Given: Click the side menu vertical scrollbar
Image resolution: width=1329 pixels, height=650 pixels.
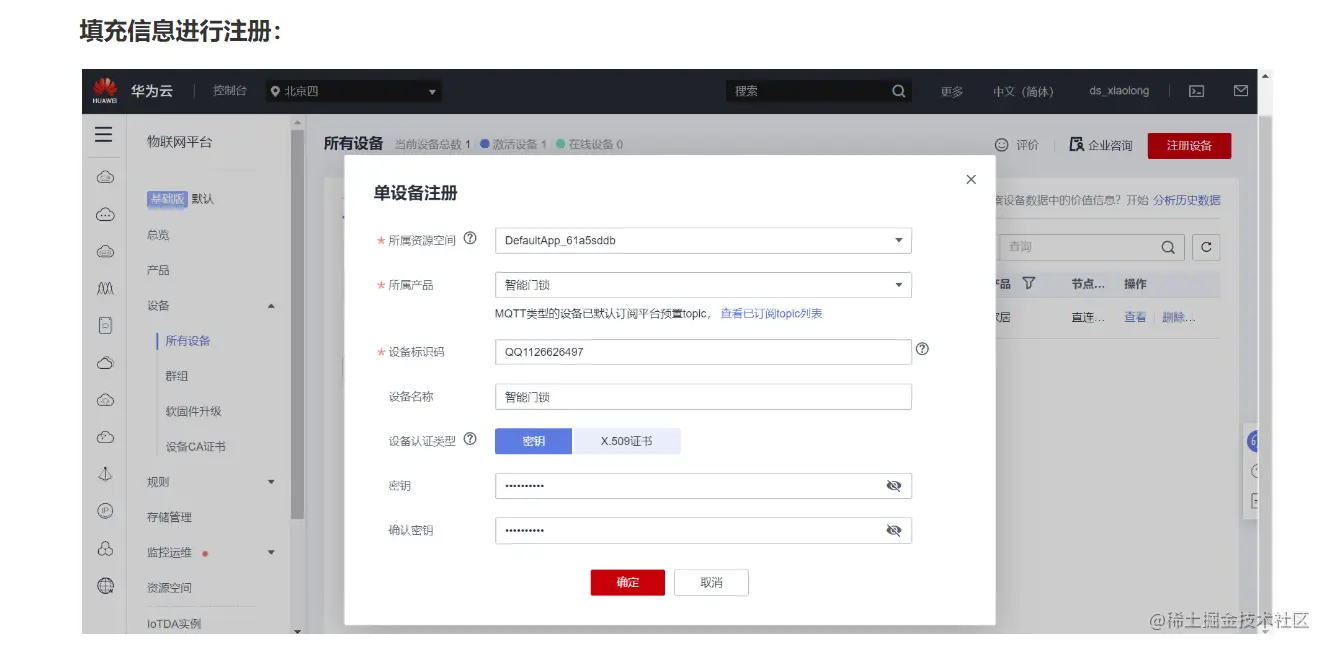Looking at the screenshot, I should point(297,324).
